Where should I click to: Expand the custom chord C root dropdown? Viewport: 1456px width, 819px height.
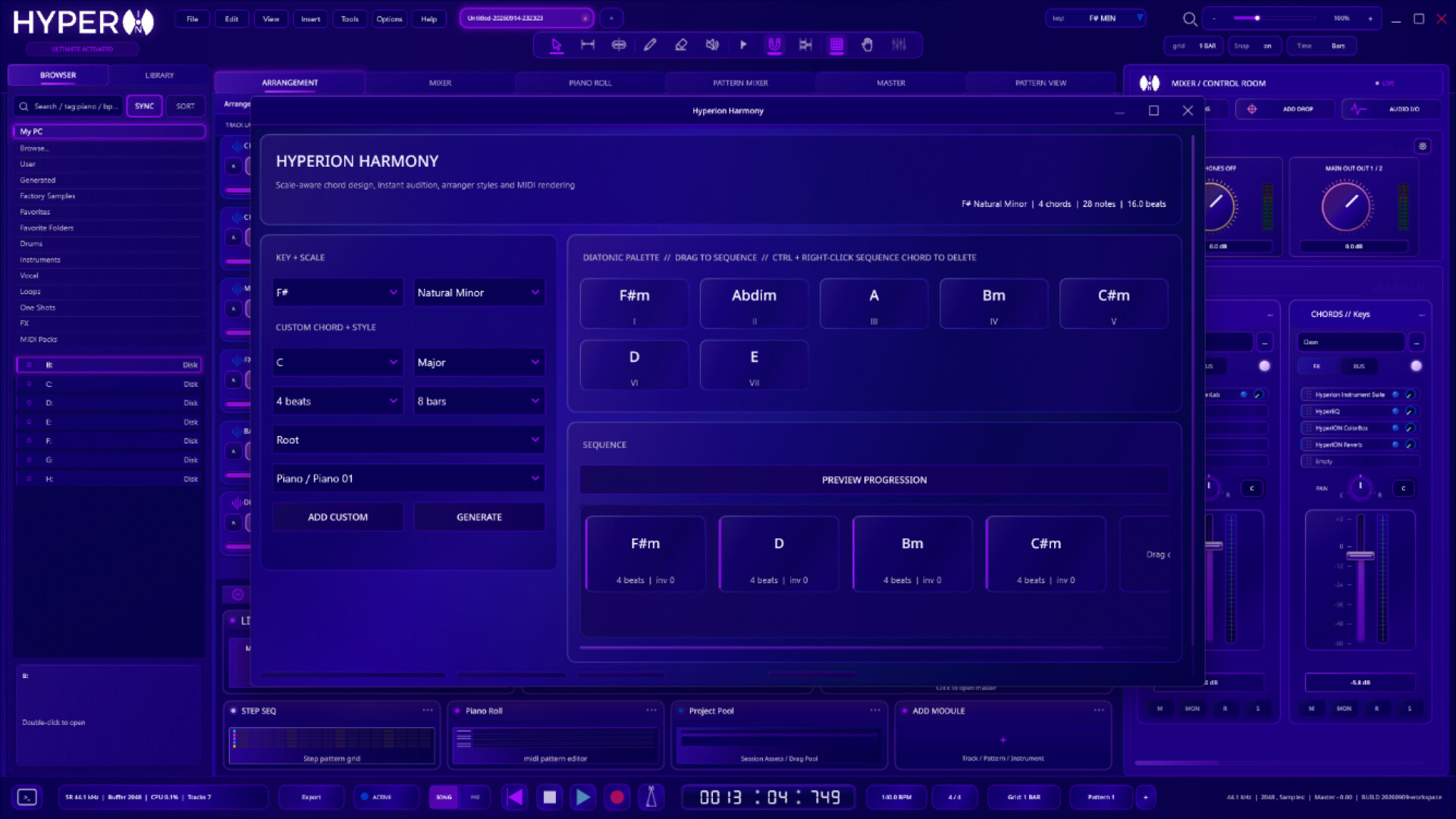click(x=337, y=362)
